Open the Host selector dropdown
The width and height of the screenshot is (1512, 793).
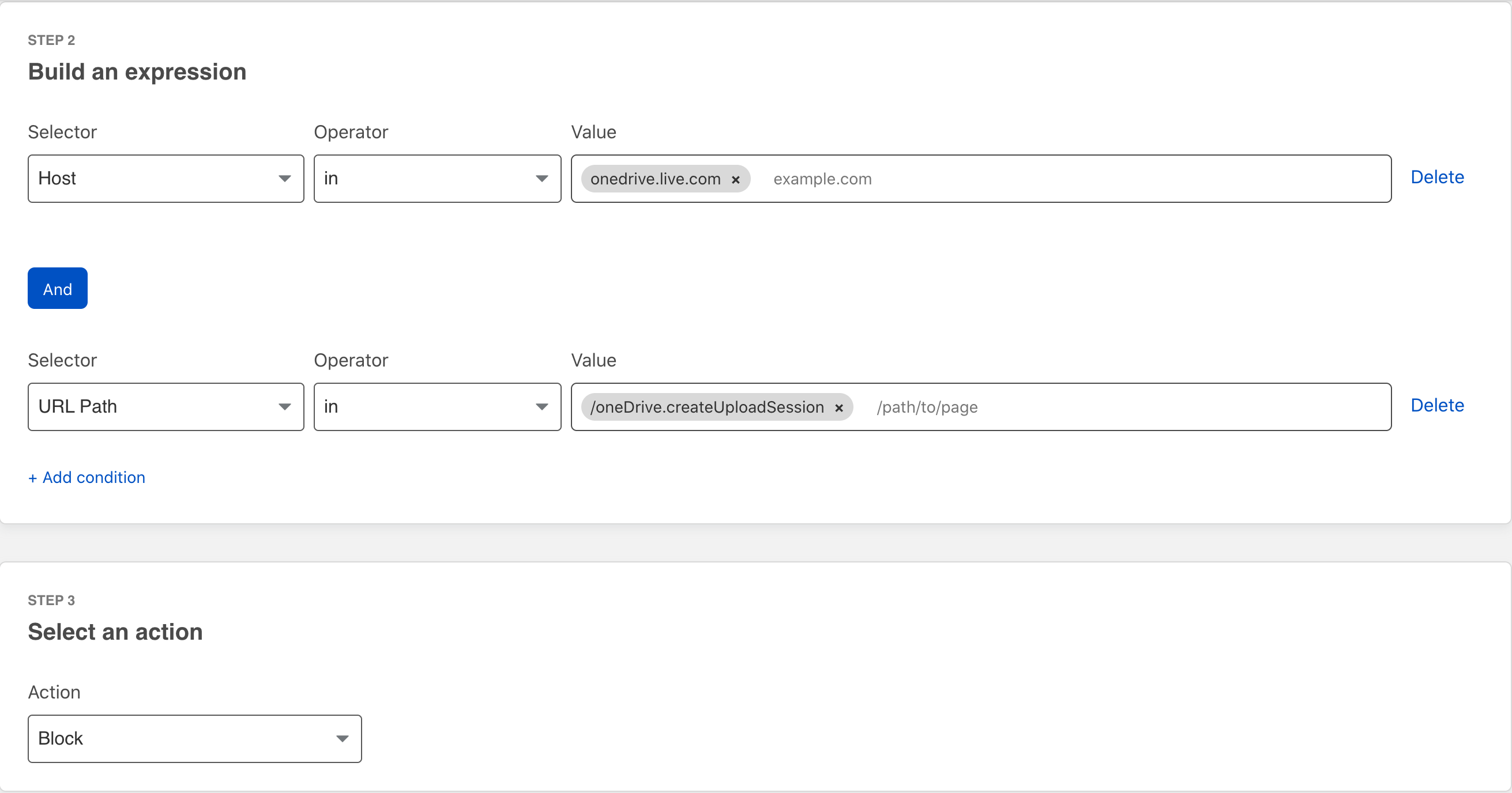166,178
